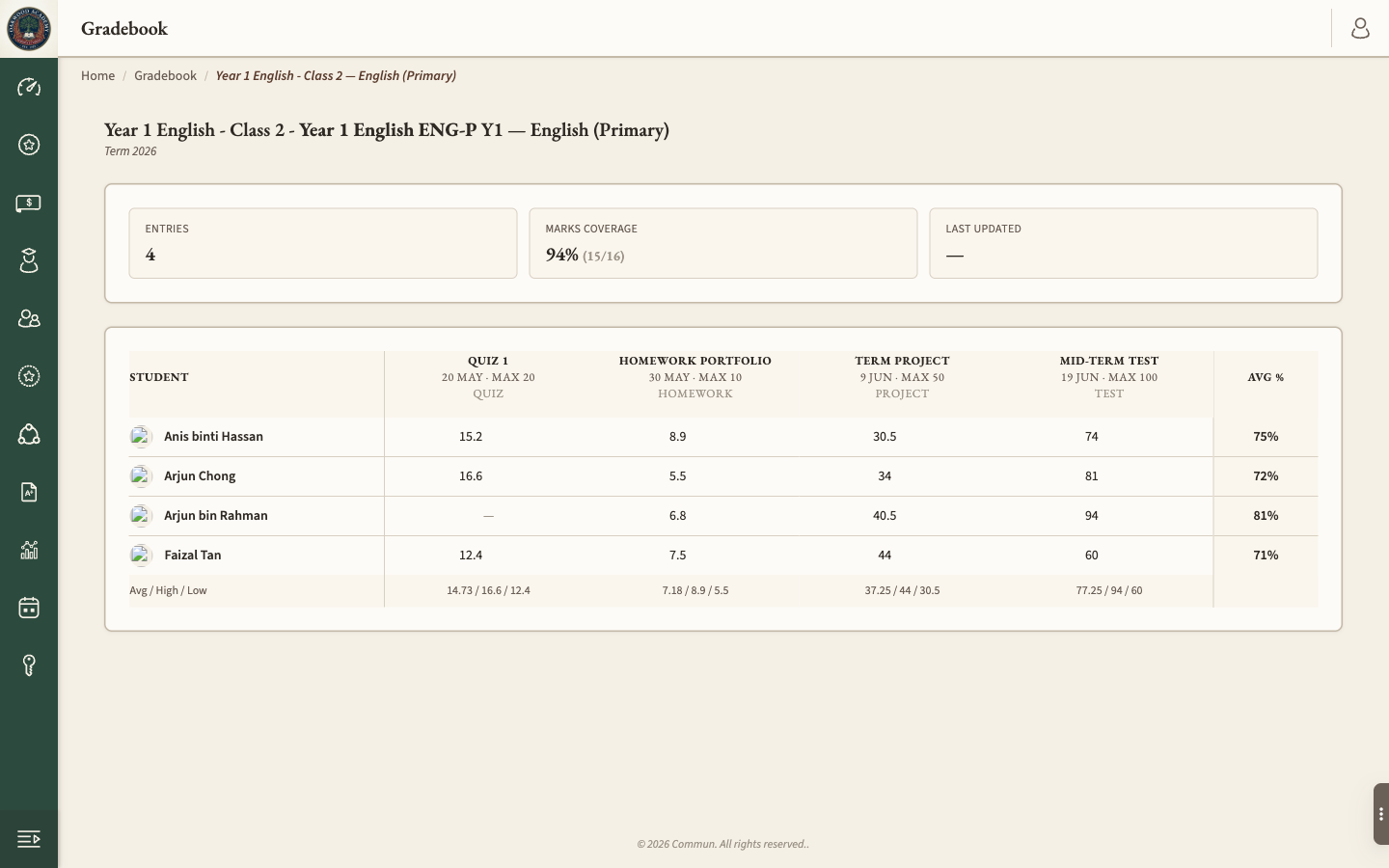Click Arjun bin Rahman's avatar

[x=141, y=516]
